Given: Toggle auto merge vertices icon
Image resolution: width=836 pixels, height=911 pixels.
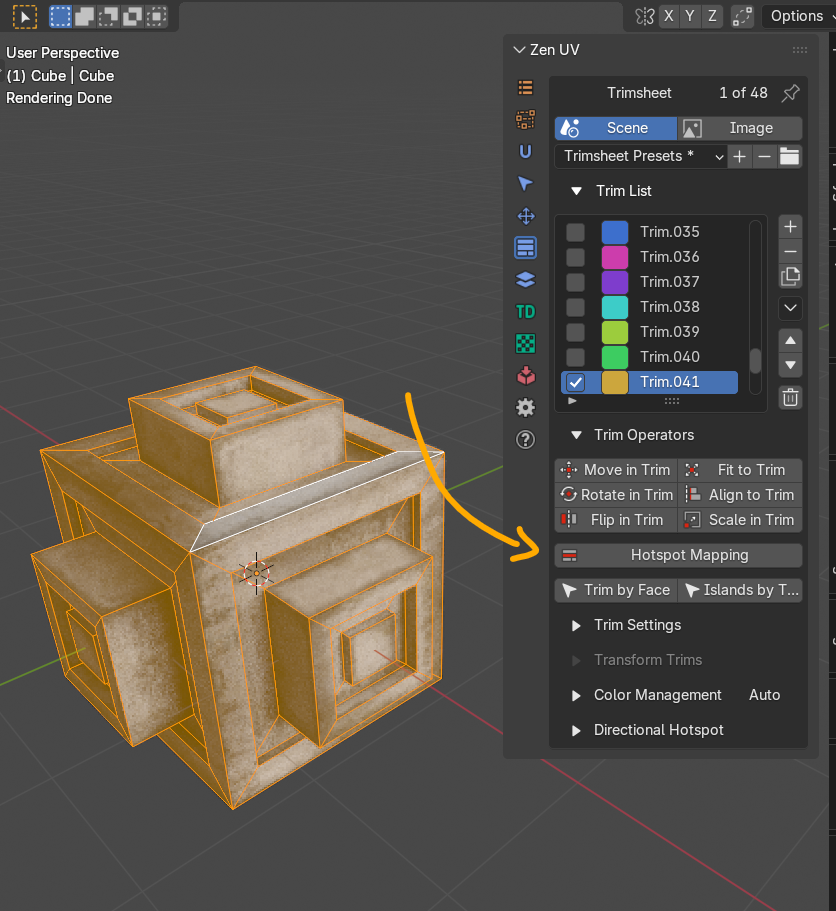Looking at the screenshot, I should (742, 16).
